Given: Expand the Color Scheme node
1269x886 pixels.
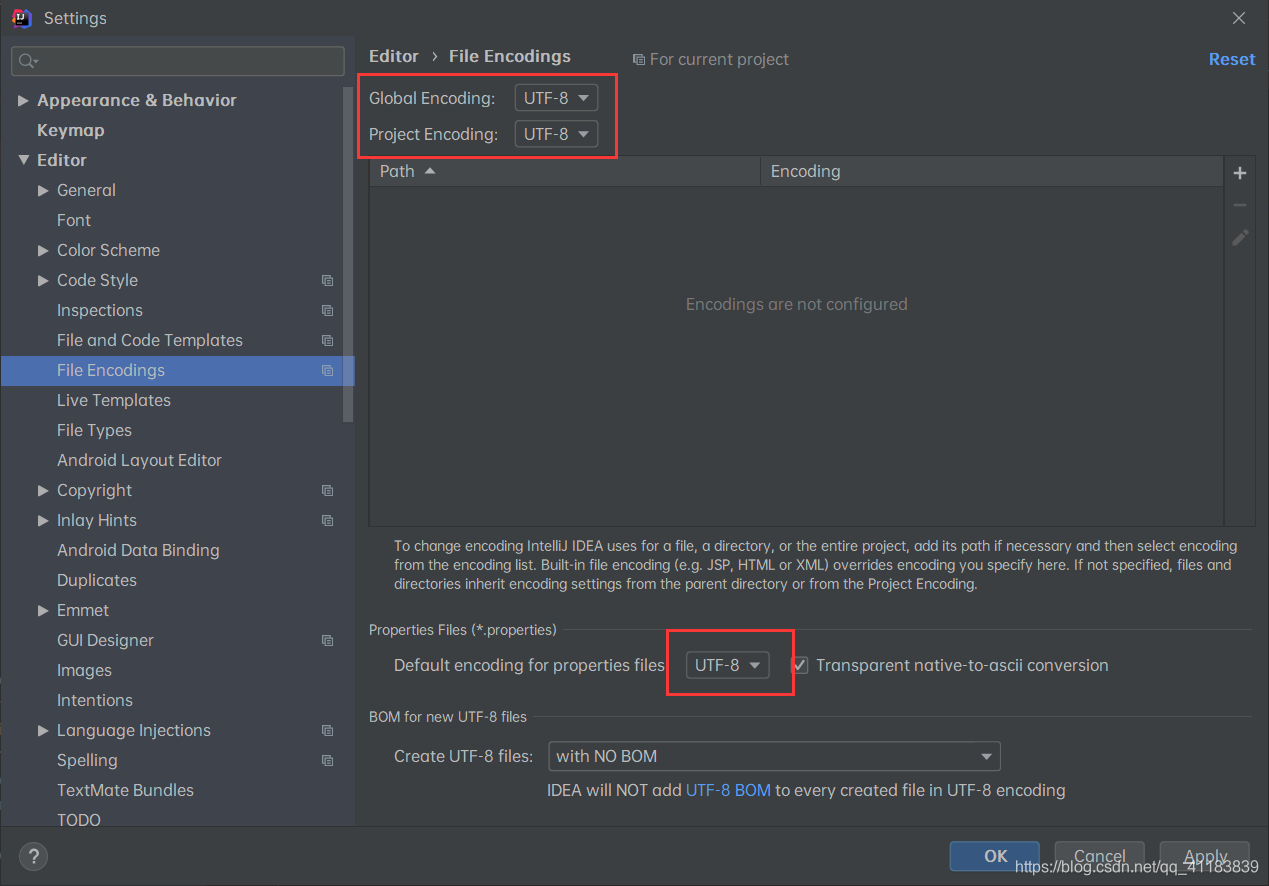Looking at the screenshot, I should (x=43, y=251).
